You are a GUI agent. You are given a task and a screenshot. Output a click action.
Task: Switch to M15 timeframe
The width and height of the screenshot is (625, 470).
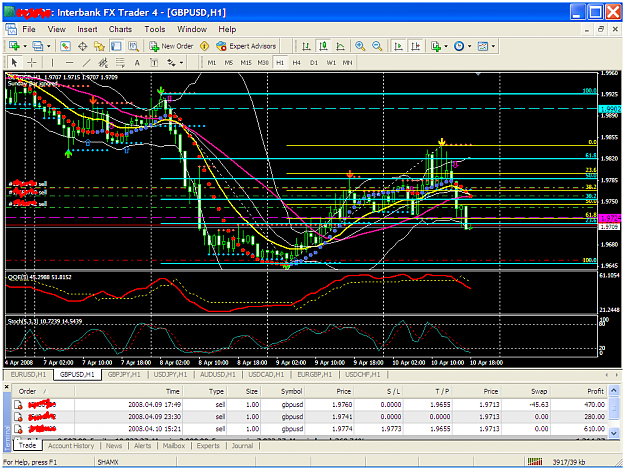coord(246,63)
